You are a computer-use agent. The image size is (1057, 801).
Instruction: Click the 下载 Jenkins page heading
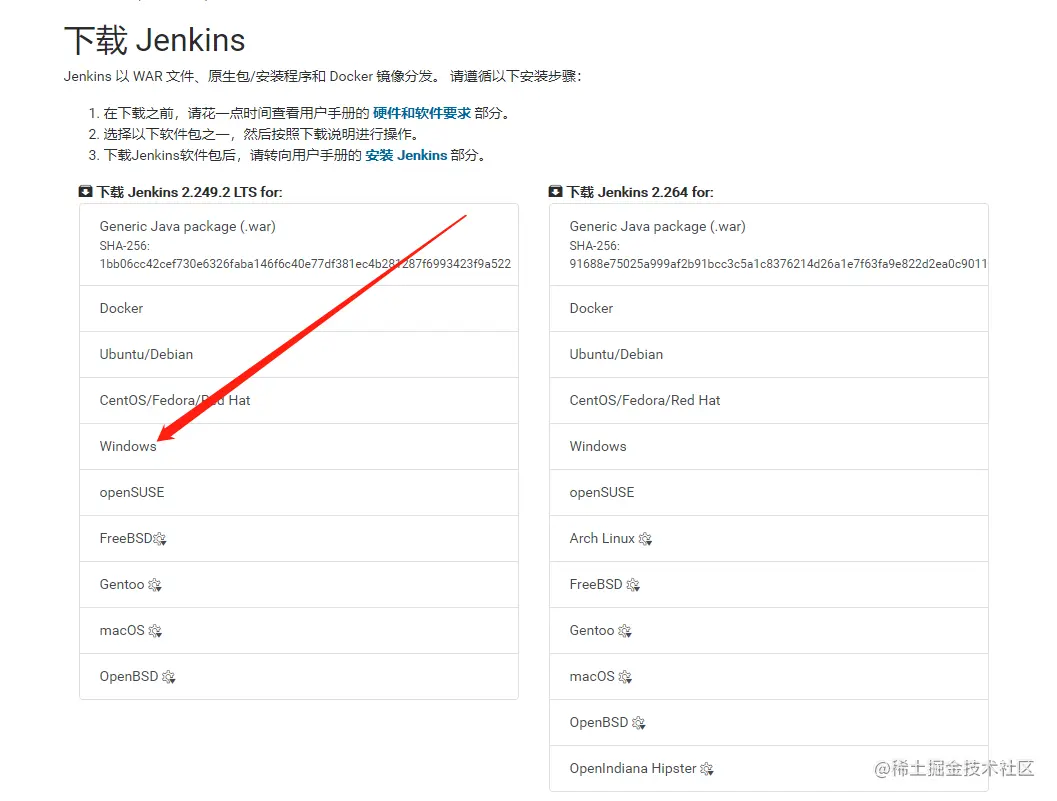point(154,40)
